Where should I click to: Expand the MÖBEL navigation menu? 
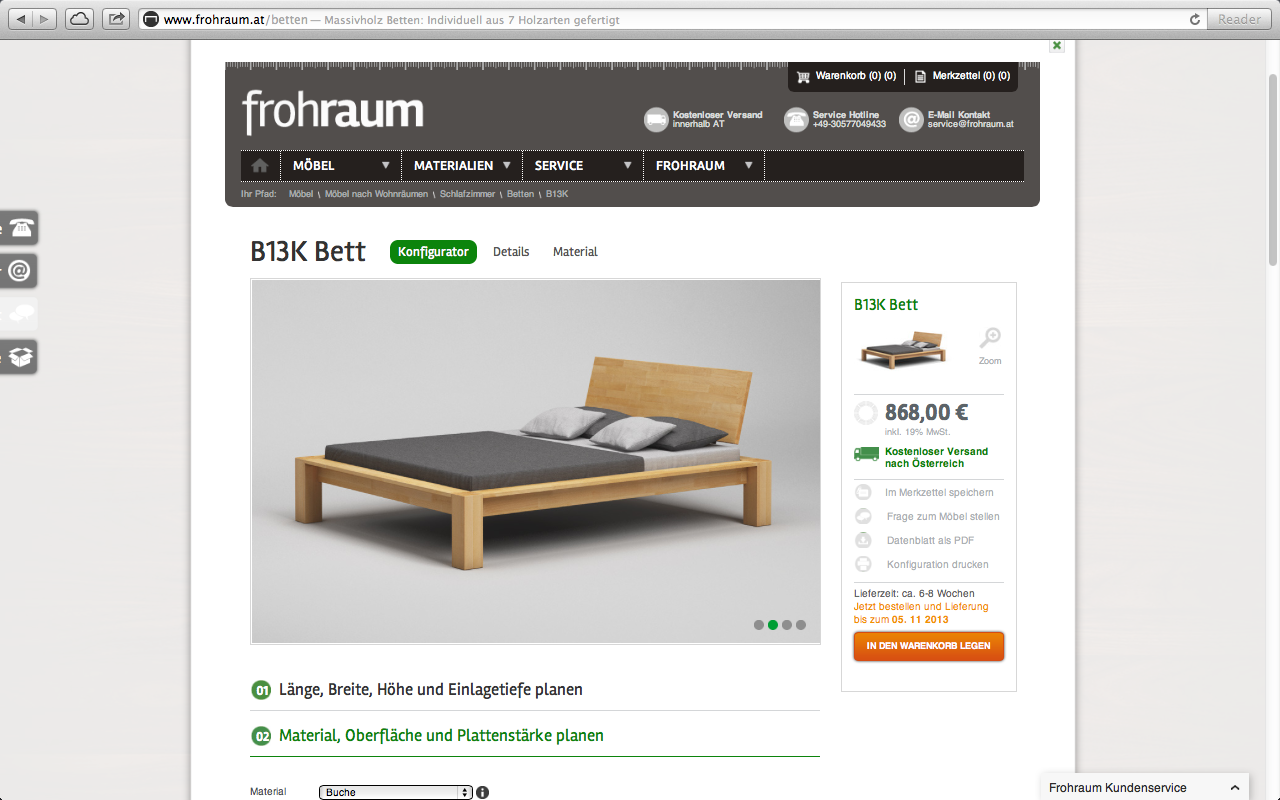[x=341, y=166]
